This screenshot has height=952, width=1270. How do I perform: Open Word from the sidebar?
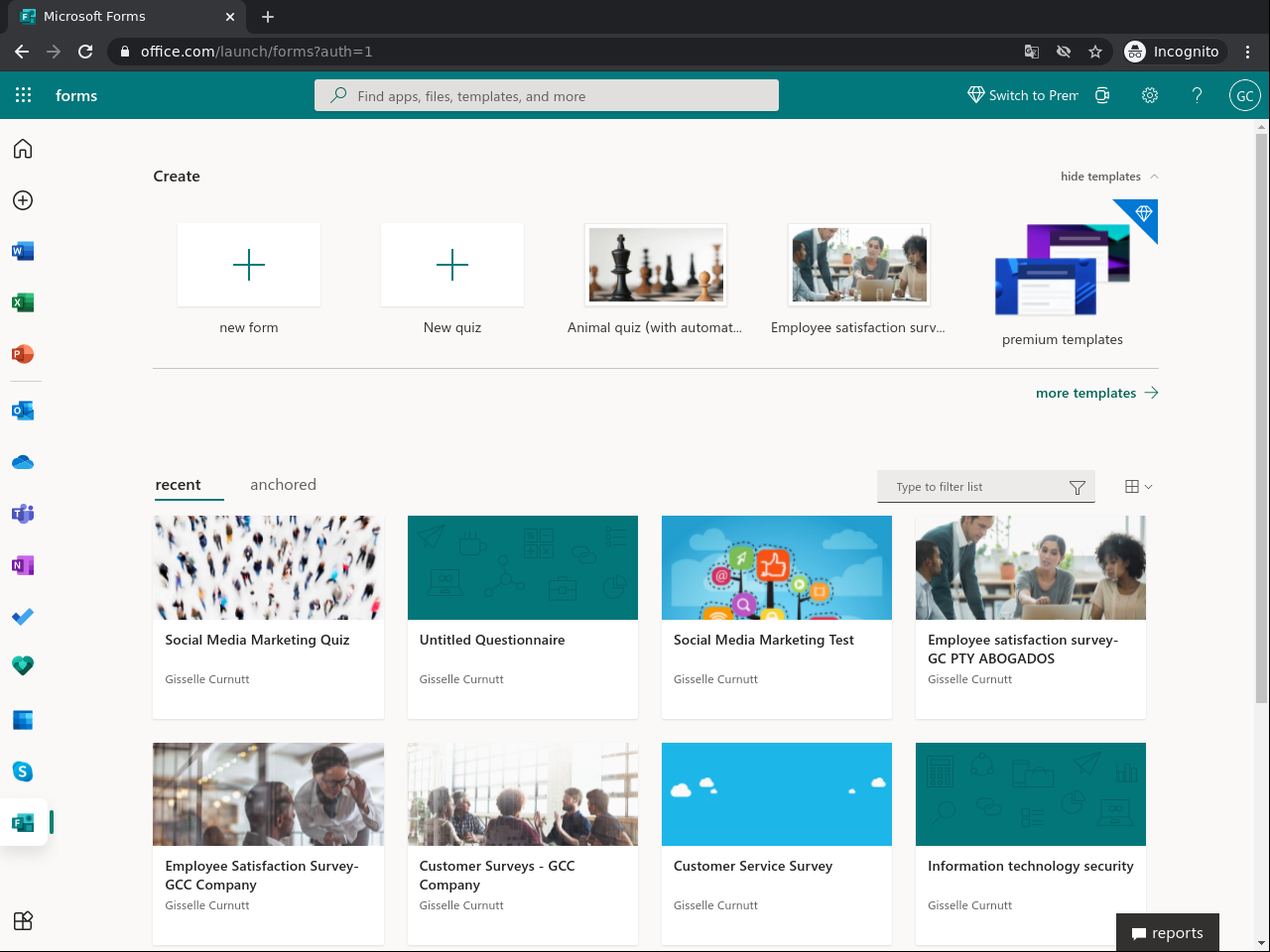click(23, 251)
